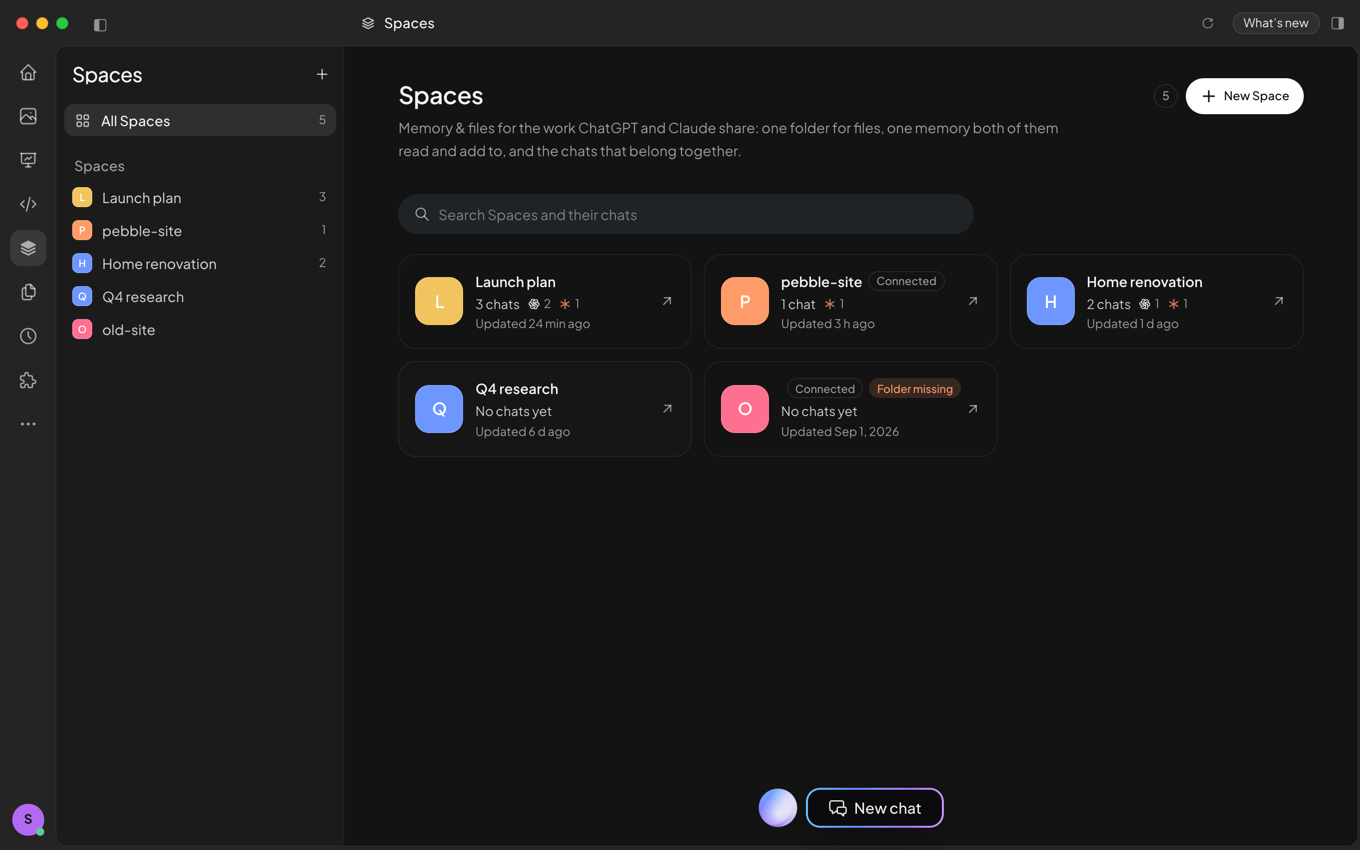Image resolution: width=1360 pixels, height=850 pixels.
Task: Add a space with the sidebar plus icon
Action: (322, 74)
